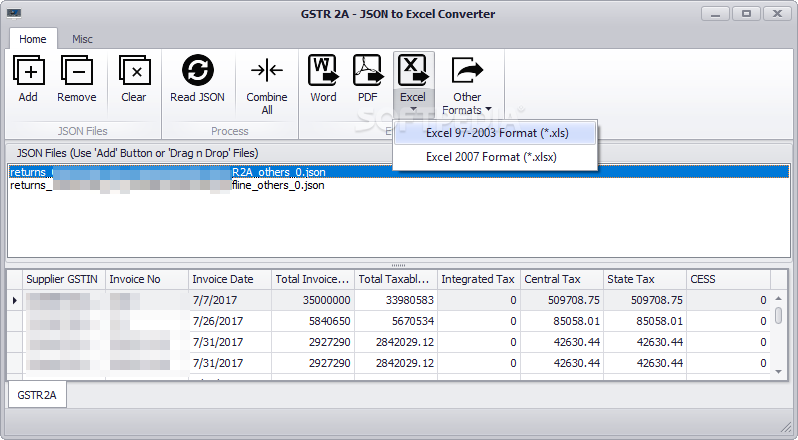Screen dimensions: 798x440
Task: Sort by Invoice No column header
Action: 147,279
